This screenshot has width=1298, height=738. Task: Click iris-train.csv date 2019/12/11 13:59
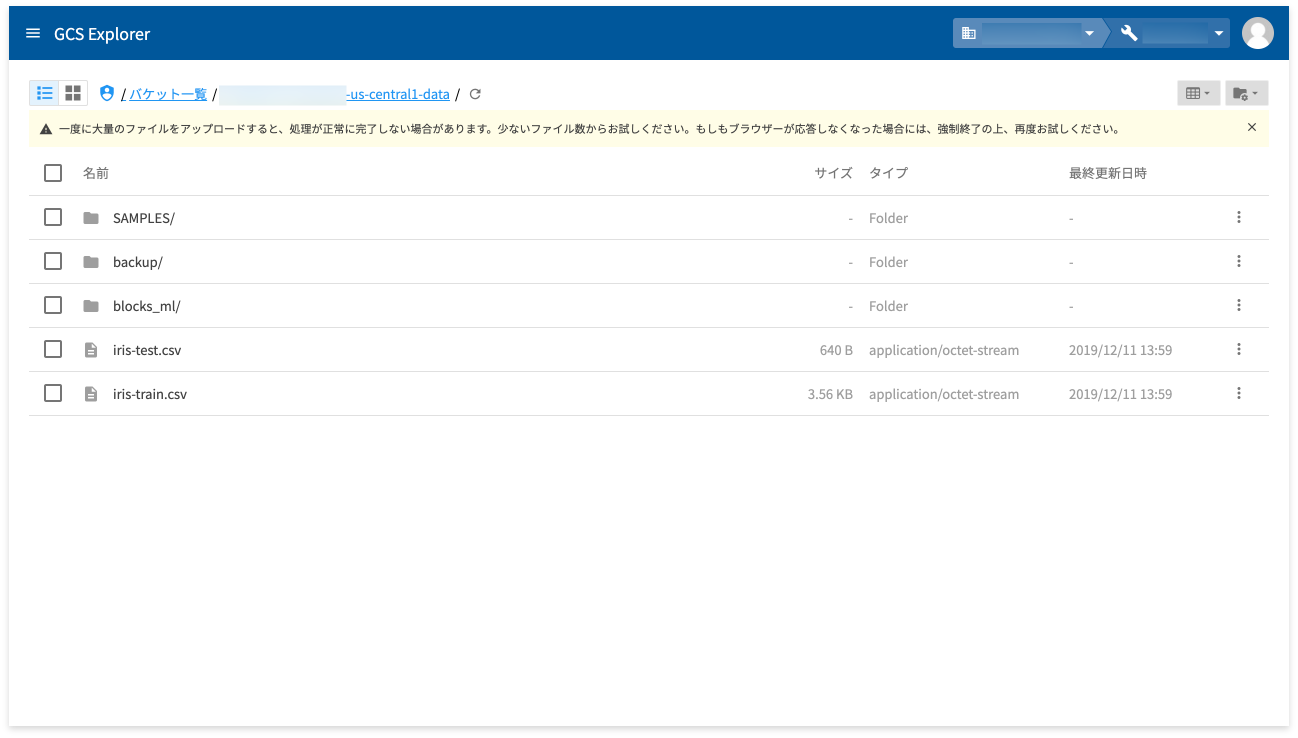[1120, 394]
